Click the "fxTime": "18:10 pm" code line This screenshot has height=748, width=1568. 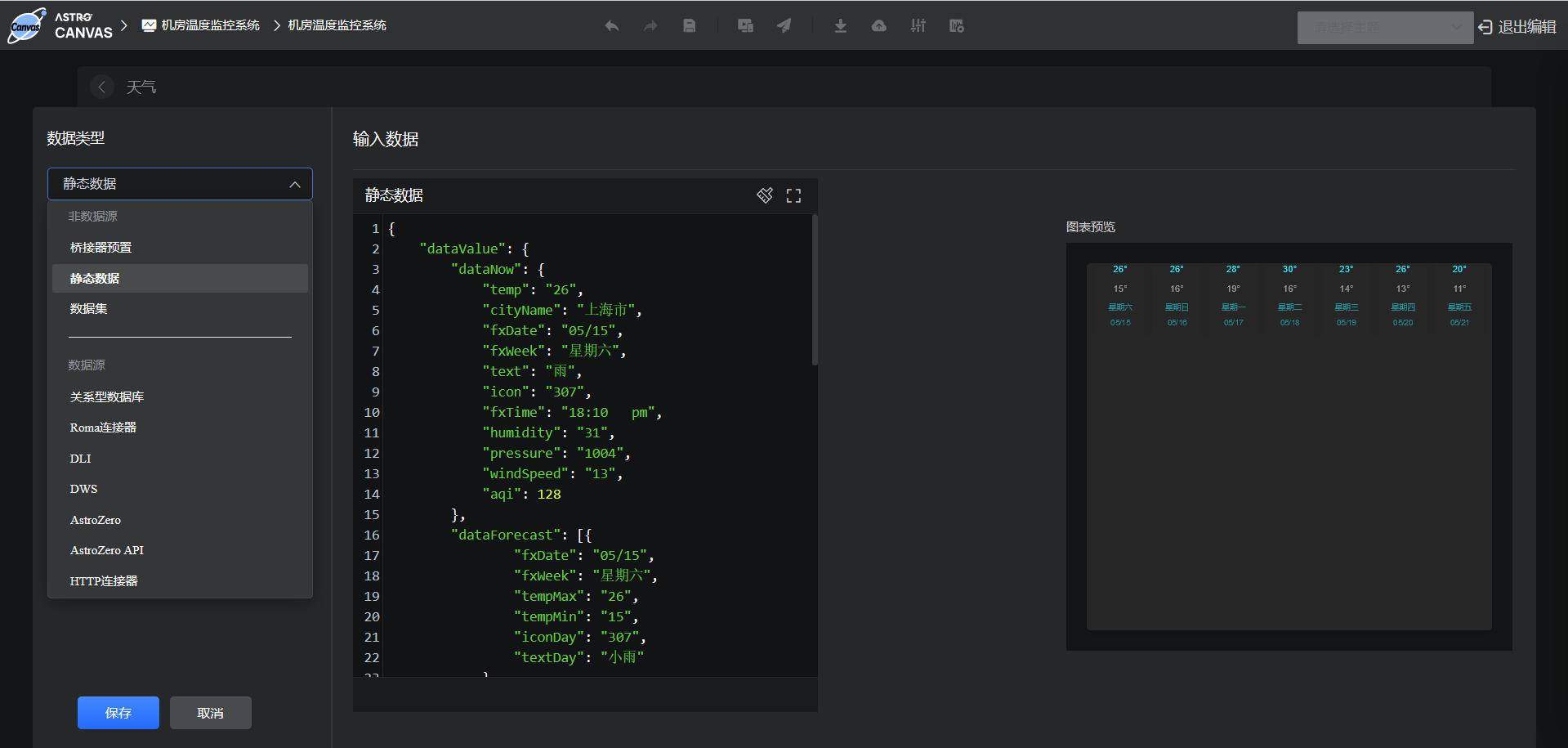point(572,412)
